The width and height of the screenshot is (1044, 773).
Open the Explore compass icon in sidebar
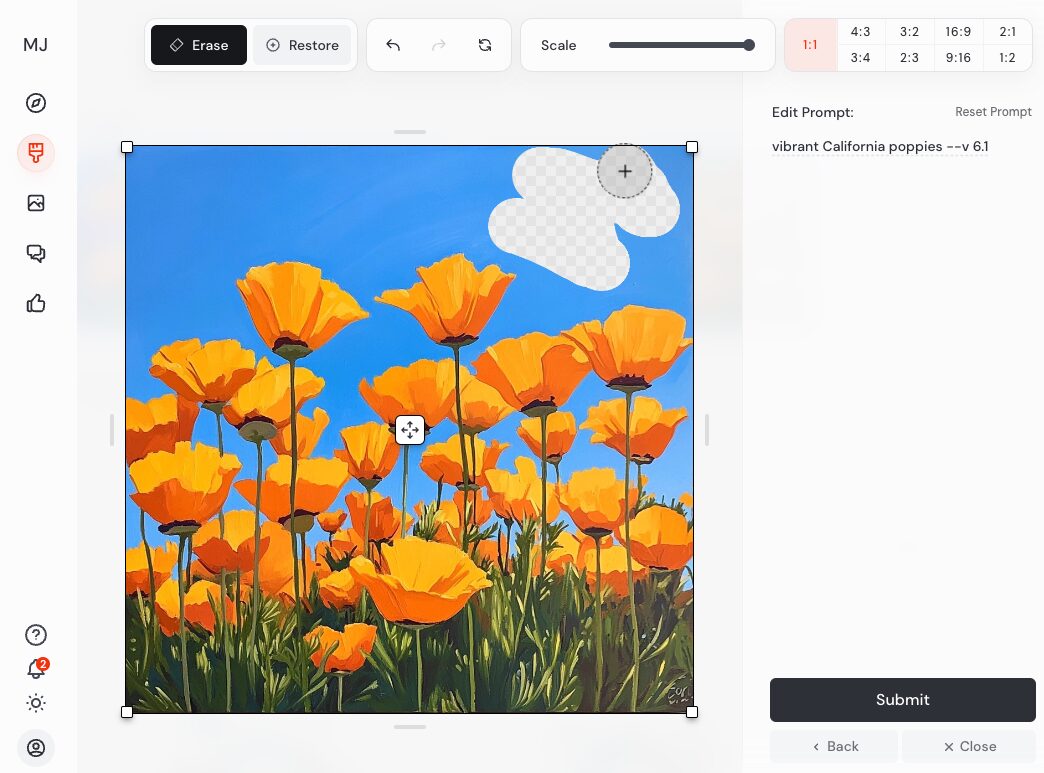pyautogui.click(x=36, y=103)
